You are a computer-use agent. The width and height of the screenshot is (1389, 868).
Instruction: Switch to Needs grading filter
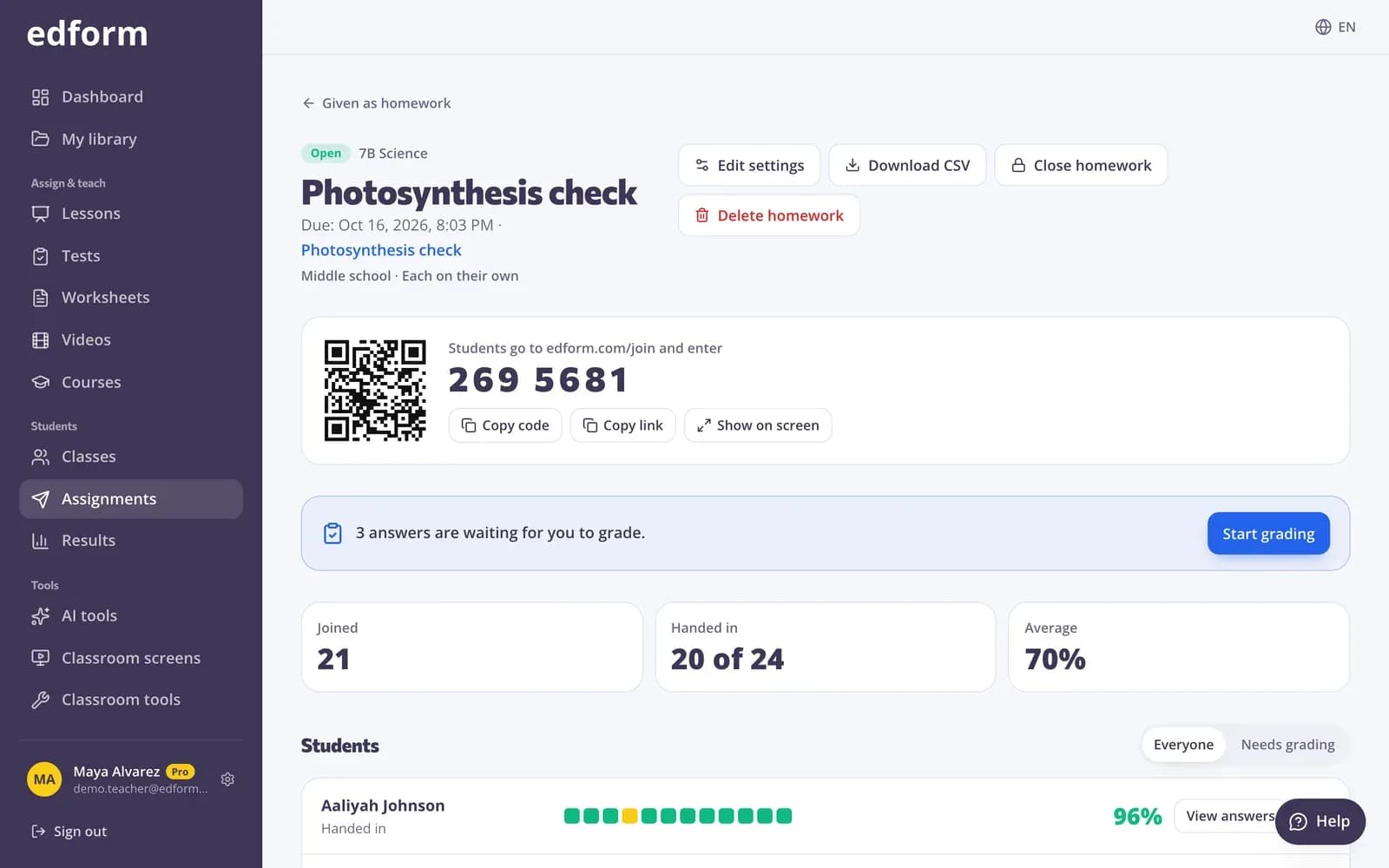pyautogui.click(x=1287, y=745)
